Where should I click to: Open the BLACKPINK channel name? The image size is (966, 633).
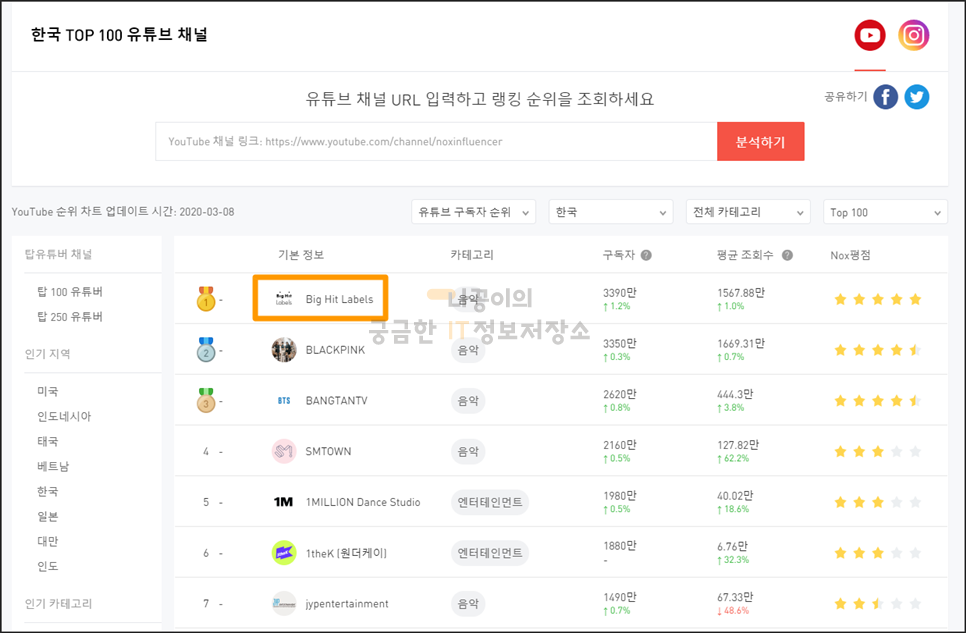point(335,349)
